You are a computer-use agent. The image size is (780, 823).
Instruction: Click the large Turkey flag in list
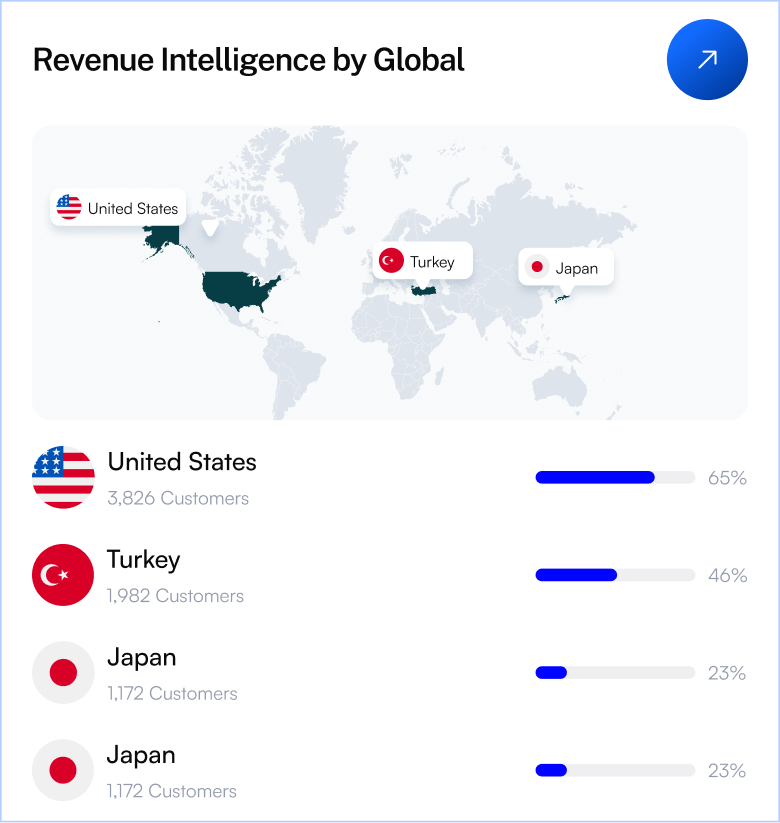click(x=63, y=575)
